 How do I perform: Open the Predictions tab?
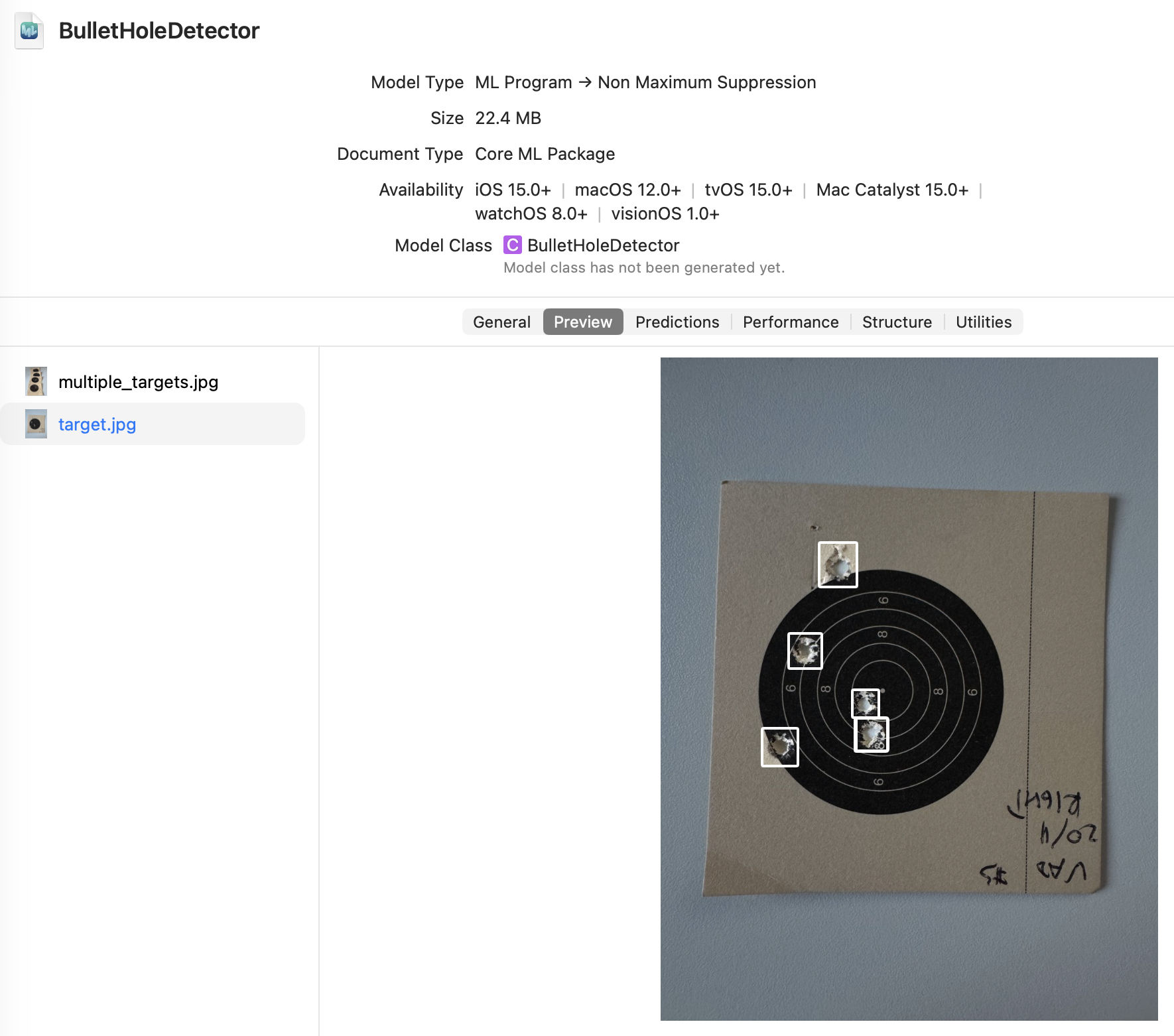(x=677, y=322)
